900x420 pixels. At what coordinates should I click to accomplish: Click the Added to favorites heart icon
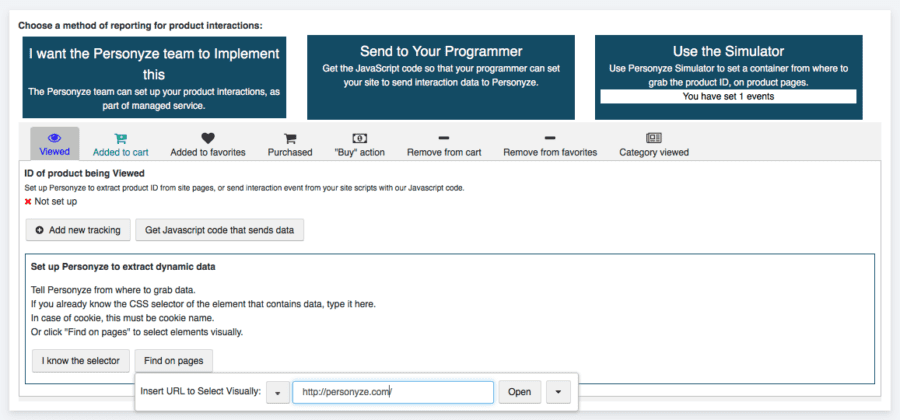(x=208, y=138)
